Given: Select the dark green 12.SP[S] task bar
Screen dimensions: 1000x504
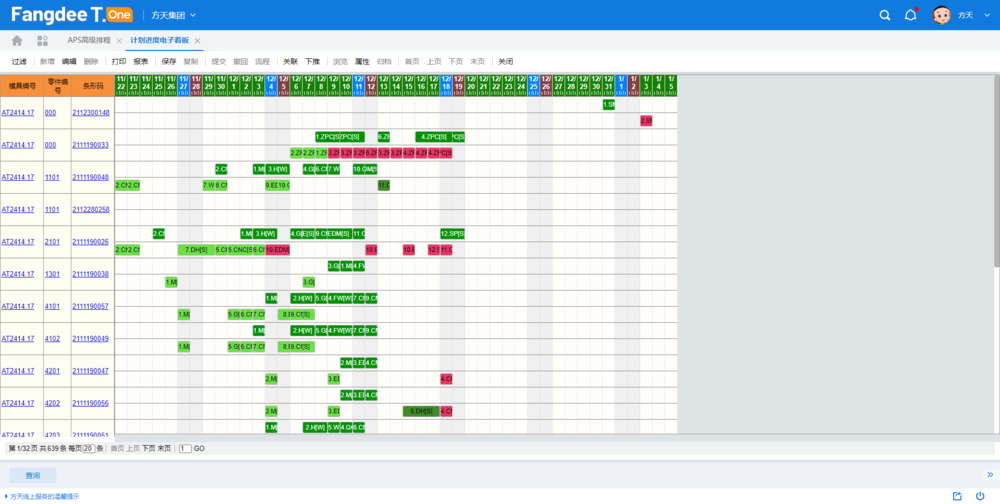Looking at the screenshot, I should click(452, 233).
